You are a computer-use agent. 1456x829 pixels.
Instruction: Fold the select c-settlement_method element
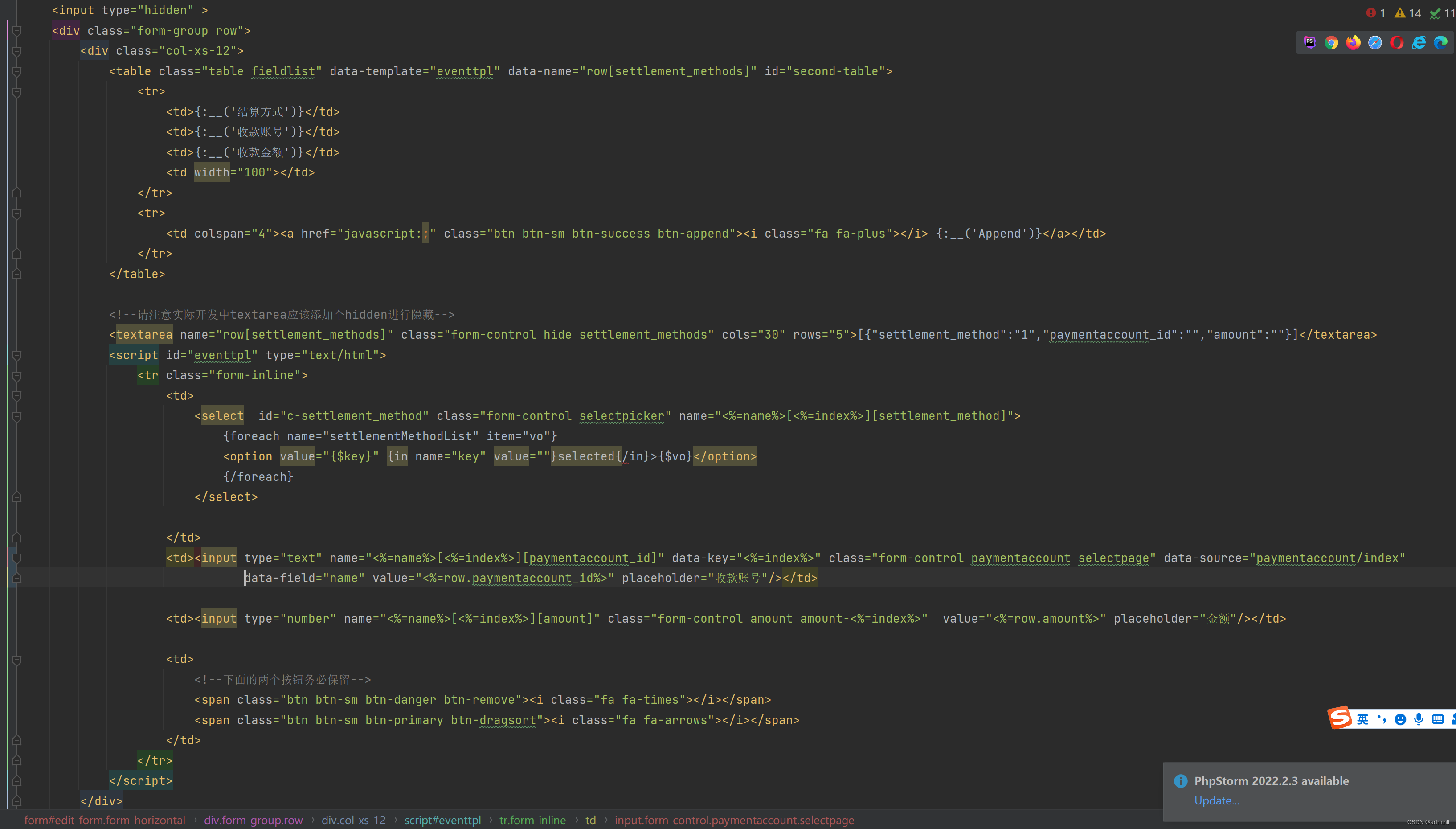click(17, 416)
